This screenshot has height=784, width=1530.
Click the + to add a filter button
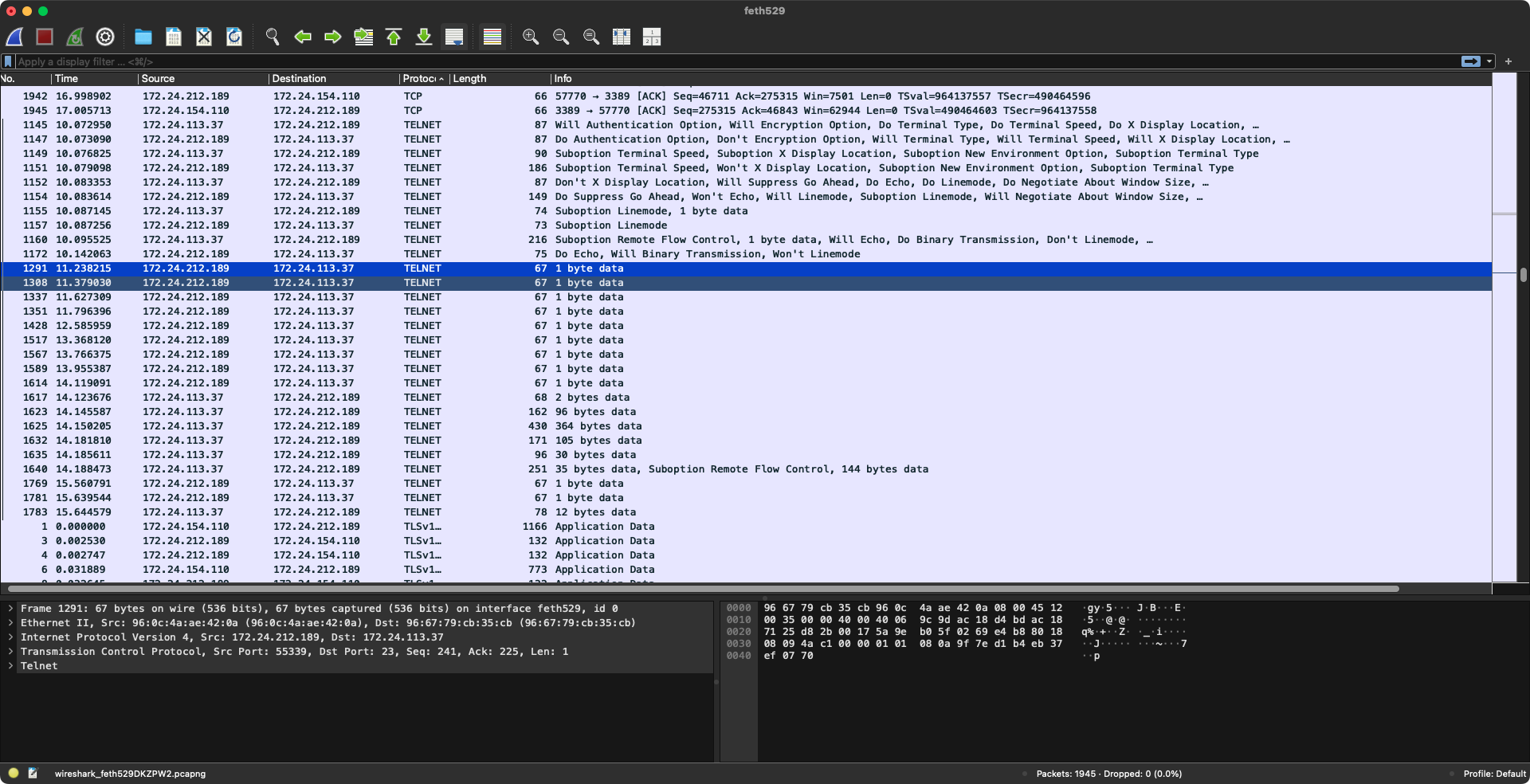(x=1508, y=61)
